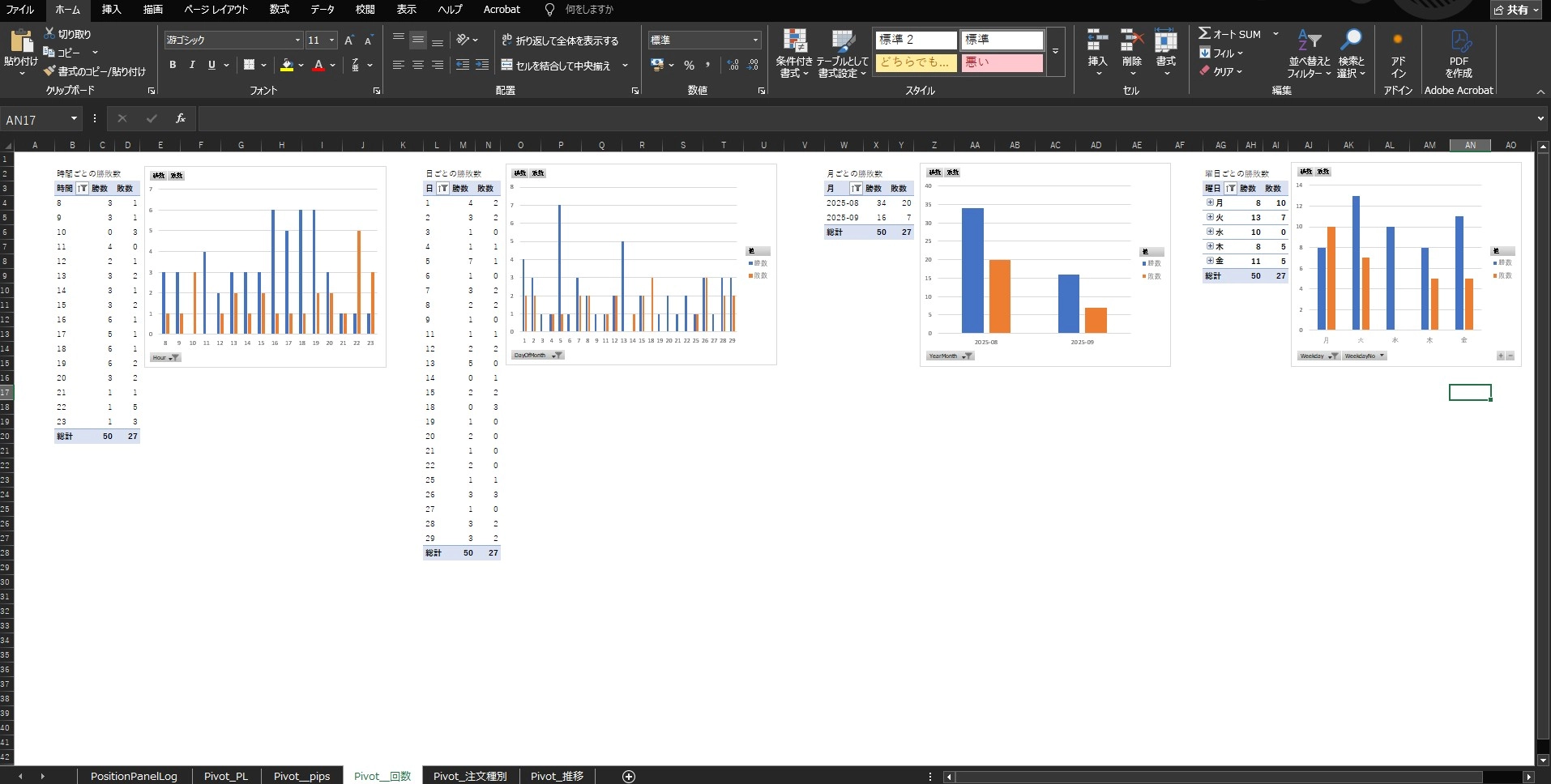This screenshot has height=784, width=1551.
Task: Open テーブルとして書式設定 format as table
Action: coord(842,53)
